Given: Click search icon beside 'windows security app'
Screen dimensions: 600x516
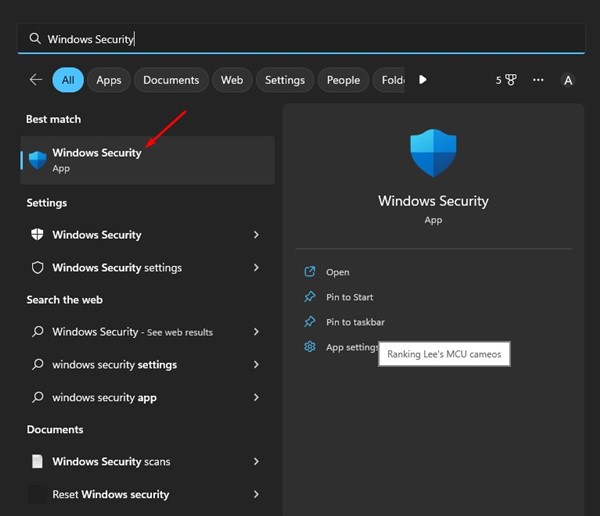Looking at the screenshot, I should (x=38, y=397).
